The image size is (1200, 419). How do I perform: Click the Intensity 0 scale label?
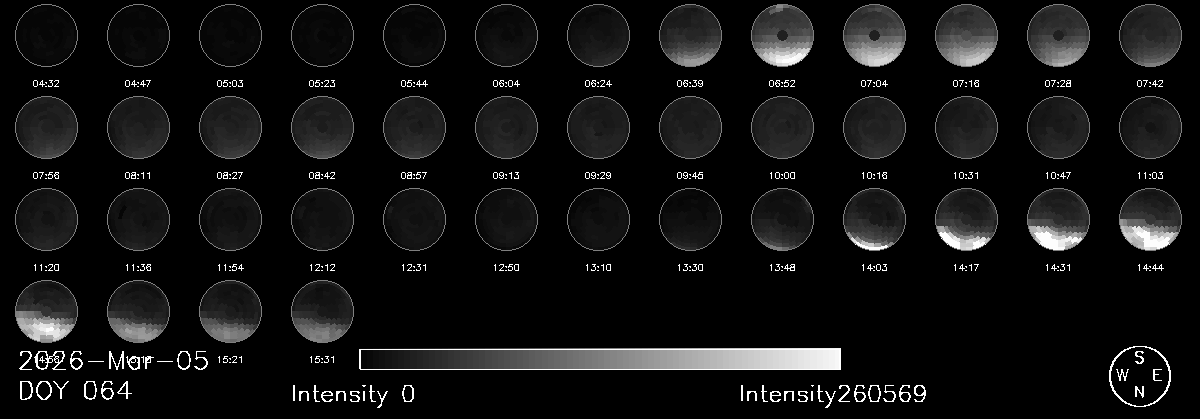coord(352,394)
